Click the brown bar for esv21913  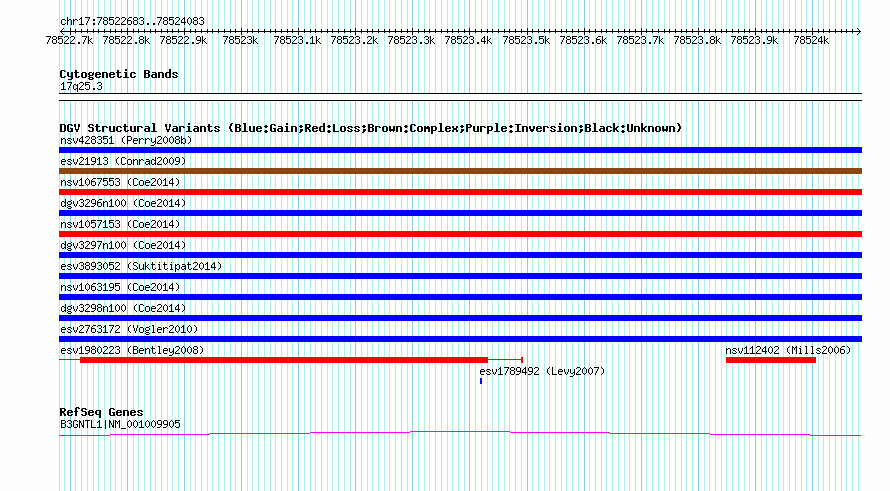point(460,171)
